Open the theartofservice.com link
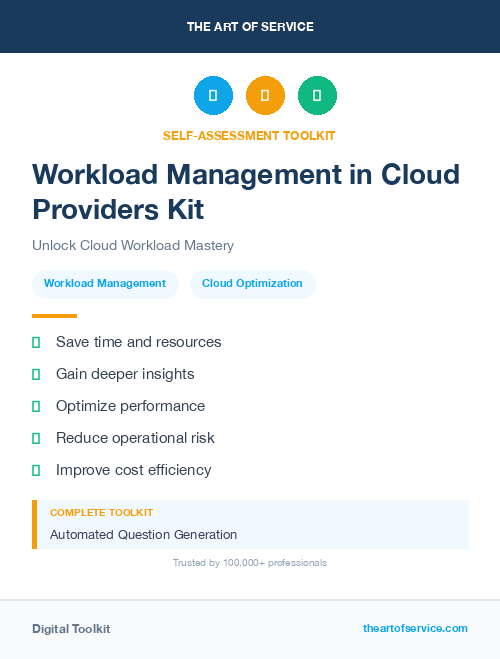The width and height of the screenshot is (500, 659). point(415,628)
